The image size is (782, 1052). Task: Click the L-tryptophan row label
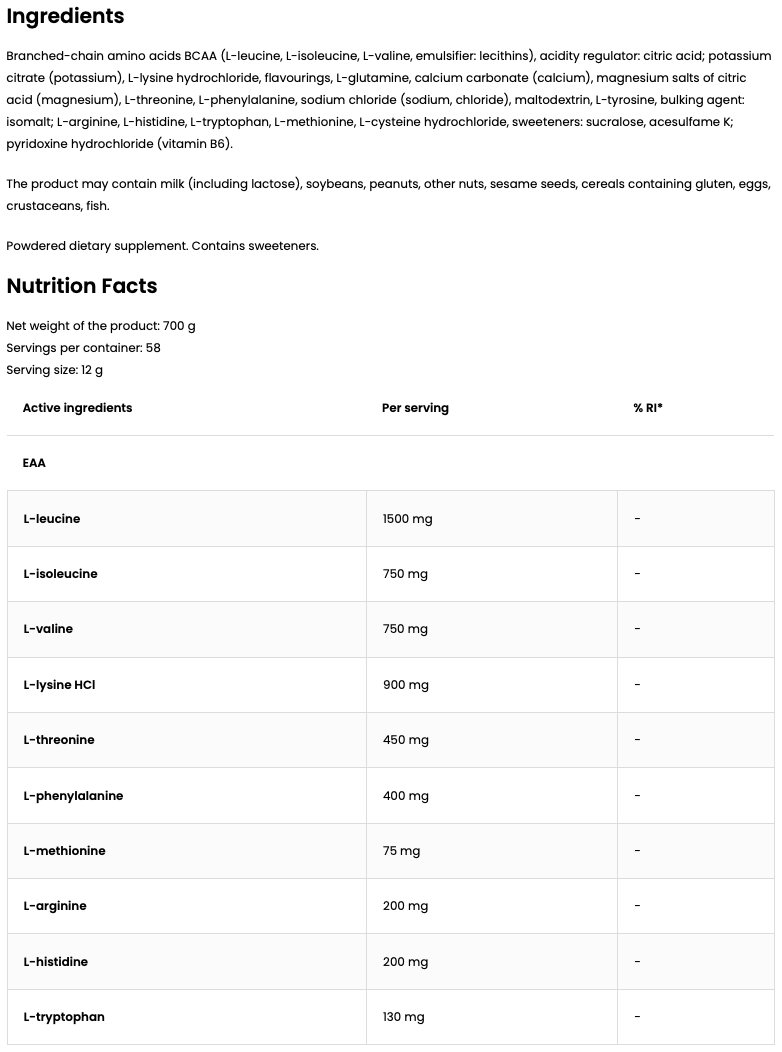click(x=64, y=1017)
